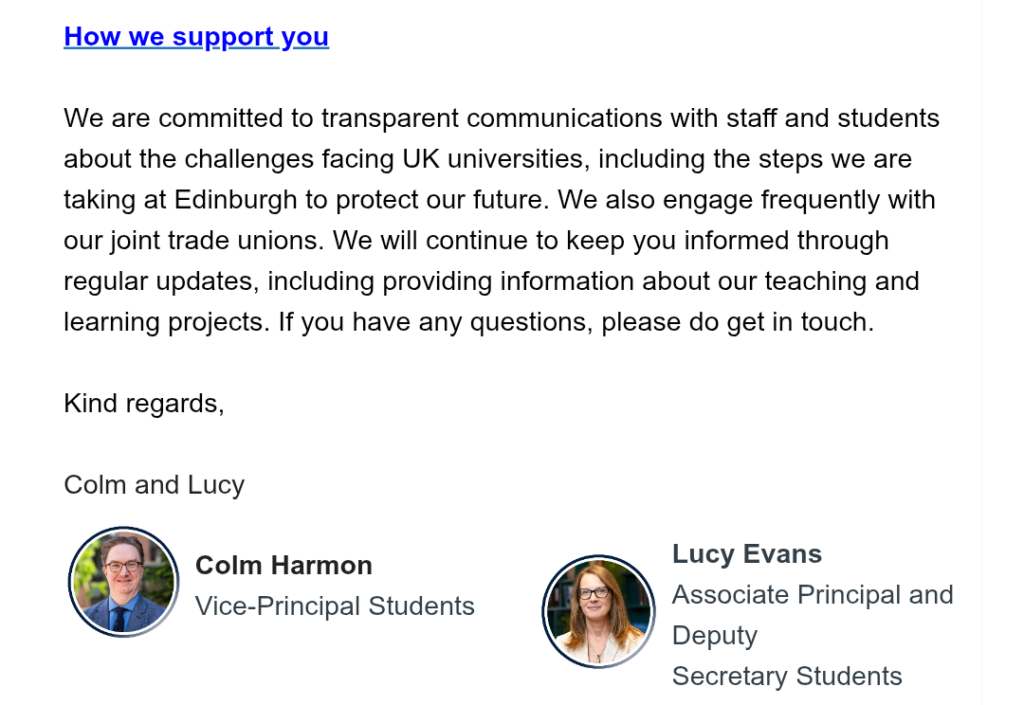The height and width of the screenshot is (705, 1024).
Task: Click the phrase "protect our future"
Action: coord(441,199)
